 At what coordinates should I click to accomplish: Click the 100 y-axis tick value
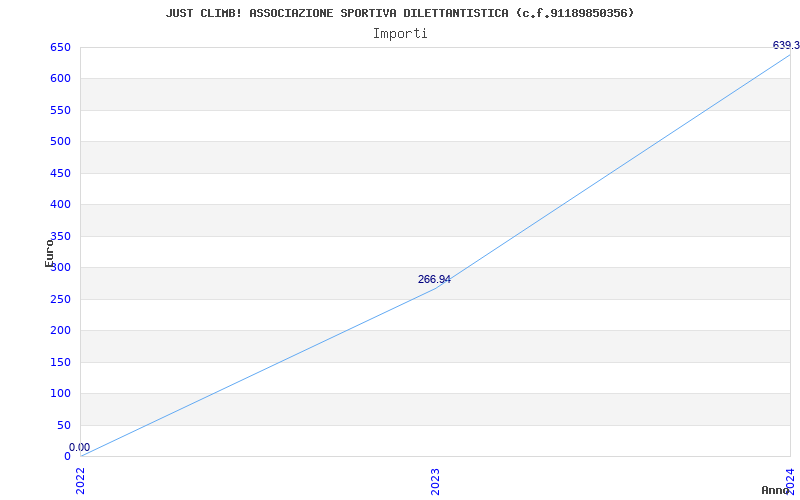tap(60, 393)
